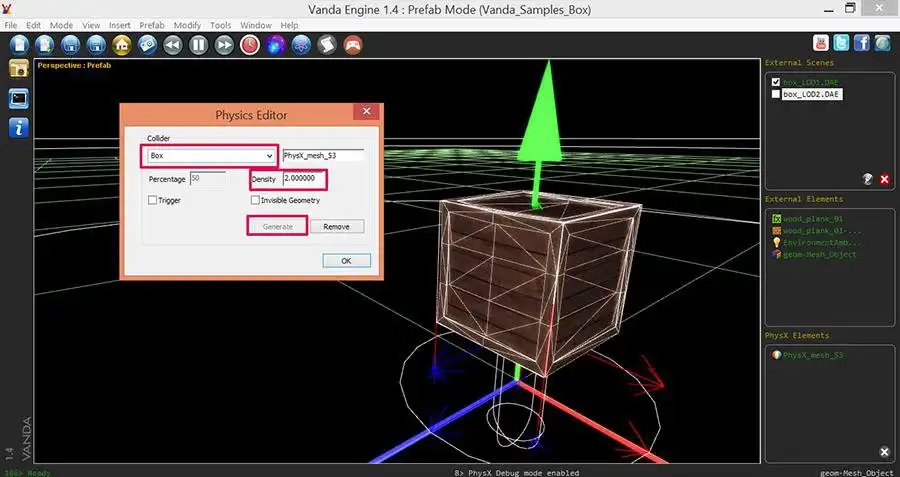Click the PhysX_mesh_S3 name field
The height and width of the screenshot is (477, 900).
point(323,156)
